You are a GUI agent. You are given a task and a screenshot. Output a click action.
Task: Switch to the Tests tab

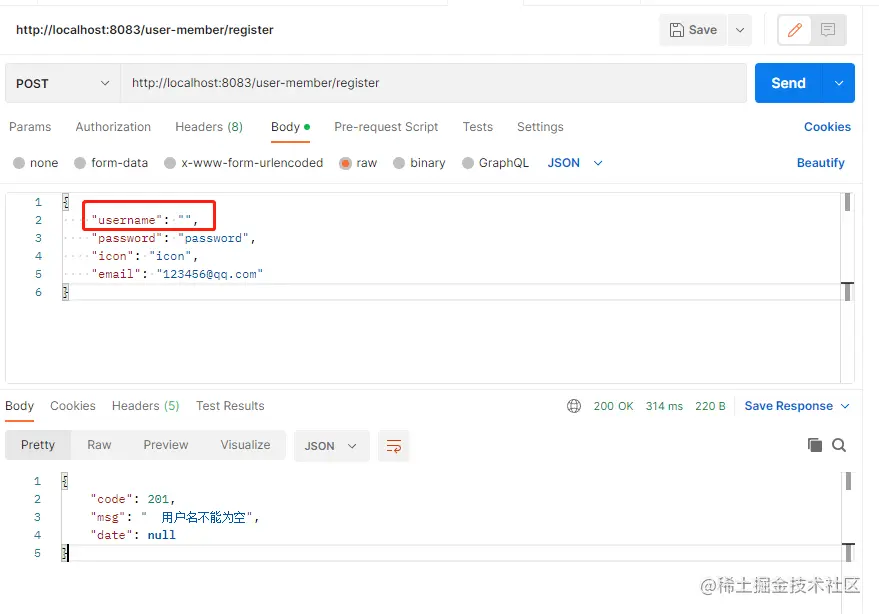coord(478,127)
